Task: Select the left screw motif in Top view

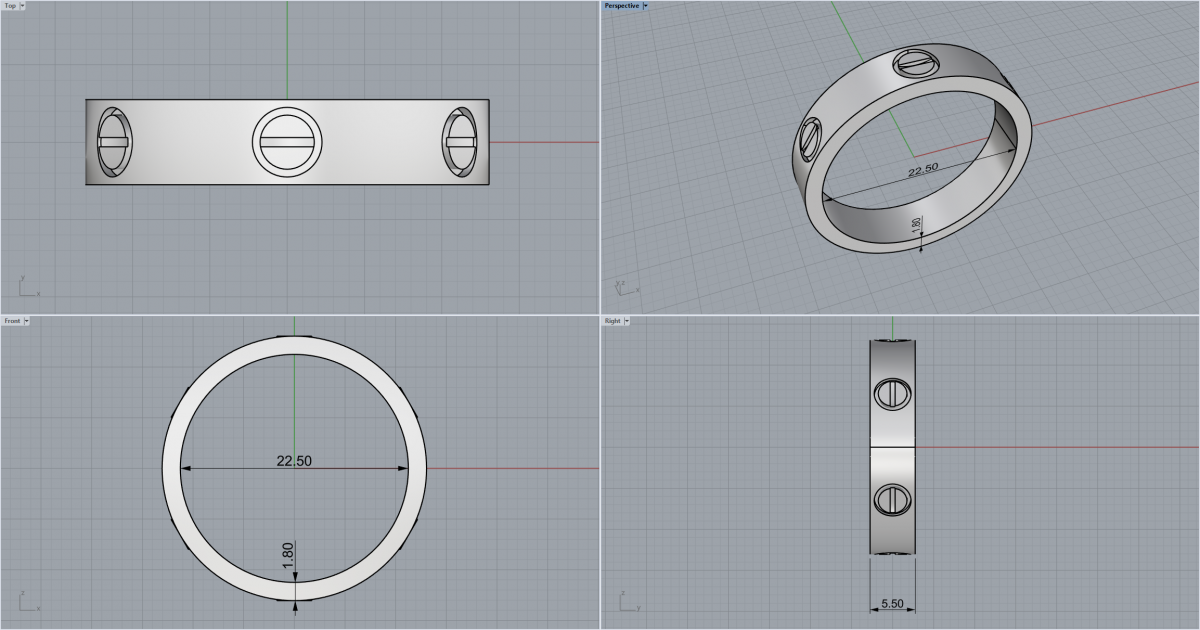Action: 114,142
